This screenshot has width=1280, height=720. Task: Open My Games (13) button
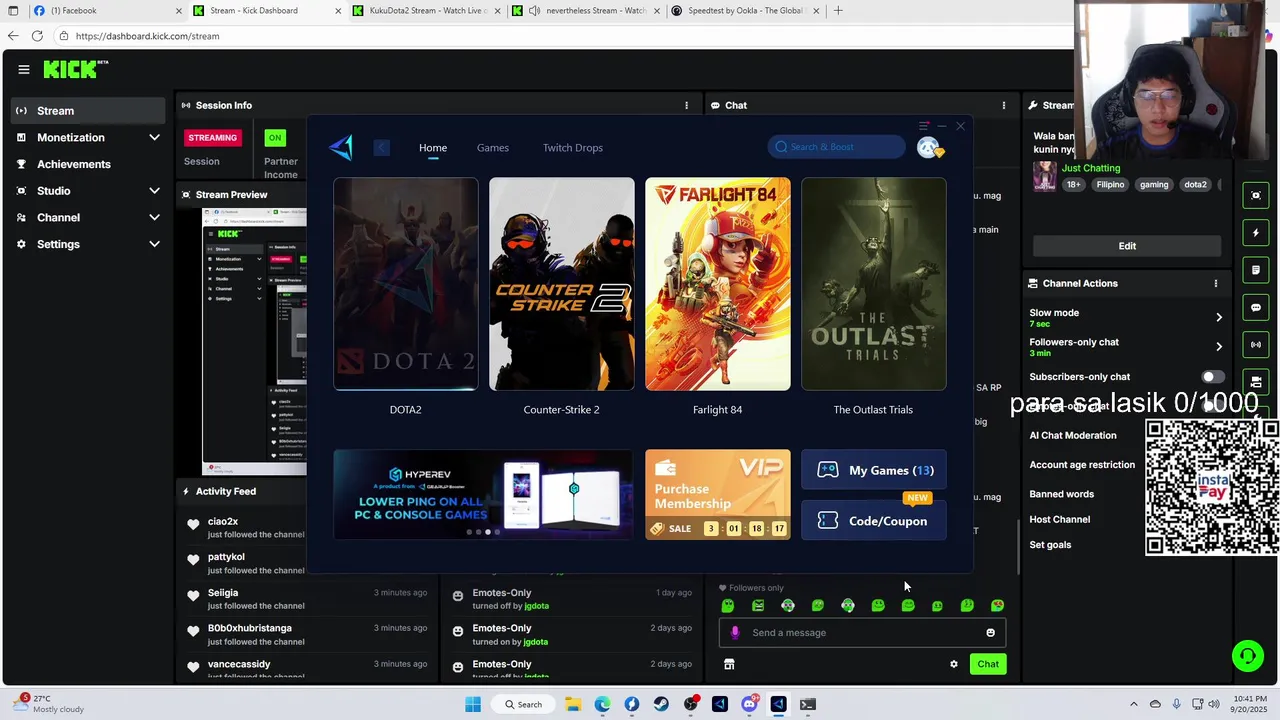pos(874,470)
